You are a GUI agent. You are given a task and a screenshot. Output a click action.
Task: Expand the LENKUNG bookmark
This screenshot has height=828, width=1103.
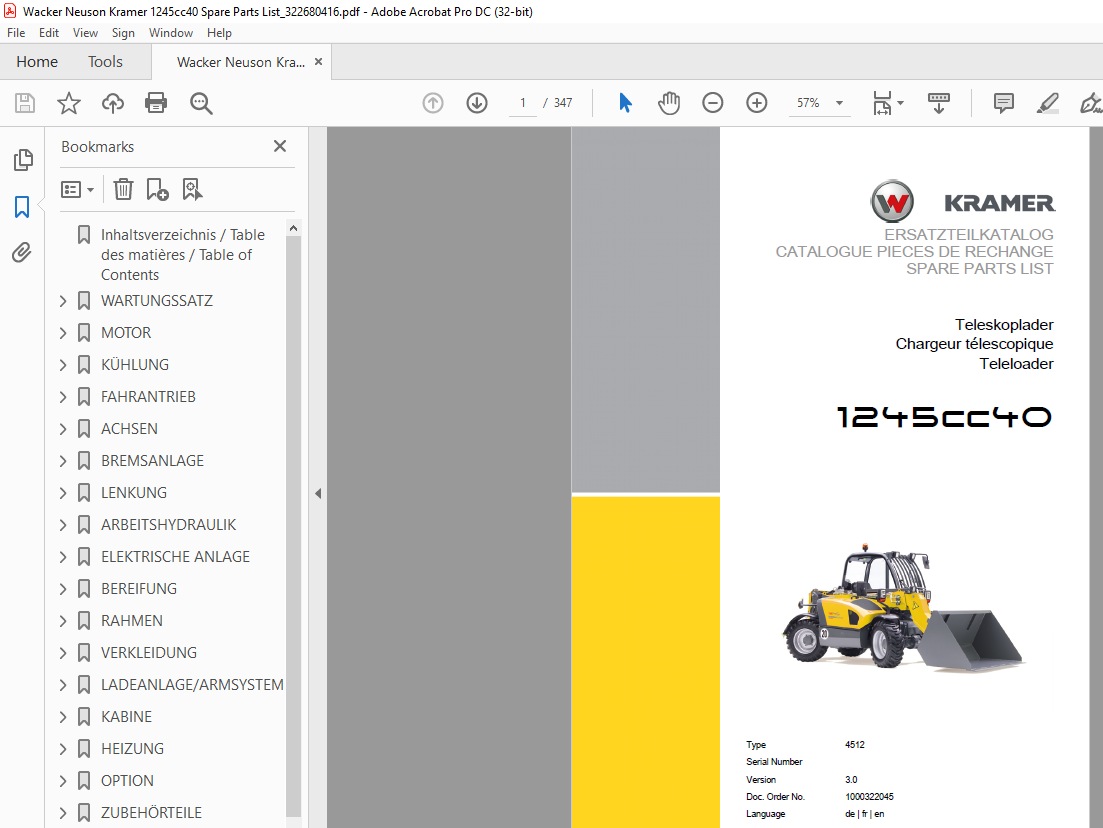[x=63, y=493]
